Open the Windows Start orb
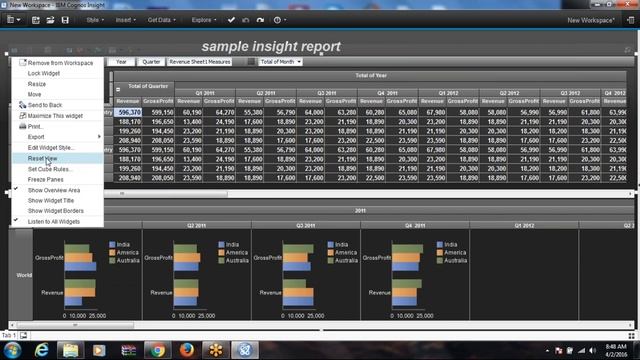Viewport: 640px width, 360px height. [x=12, y=351]
